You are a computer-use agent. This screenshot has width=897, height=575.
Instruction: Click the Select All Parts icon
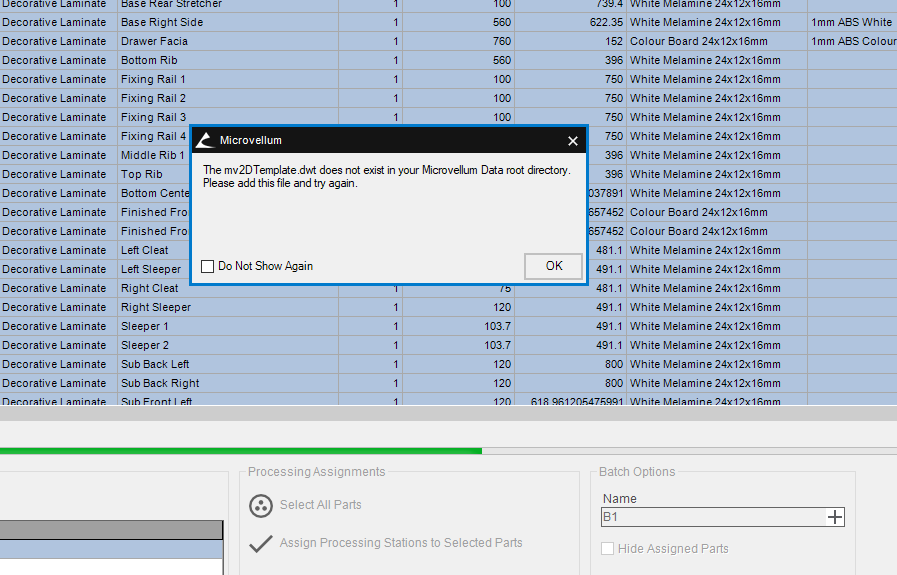point(261,506)
